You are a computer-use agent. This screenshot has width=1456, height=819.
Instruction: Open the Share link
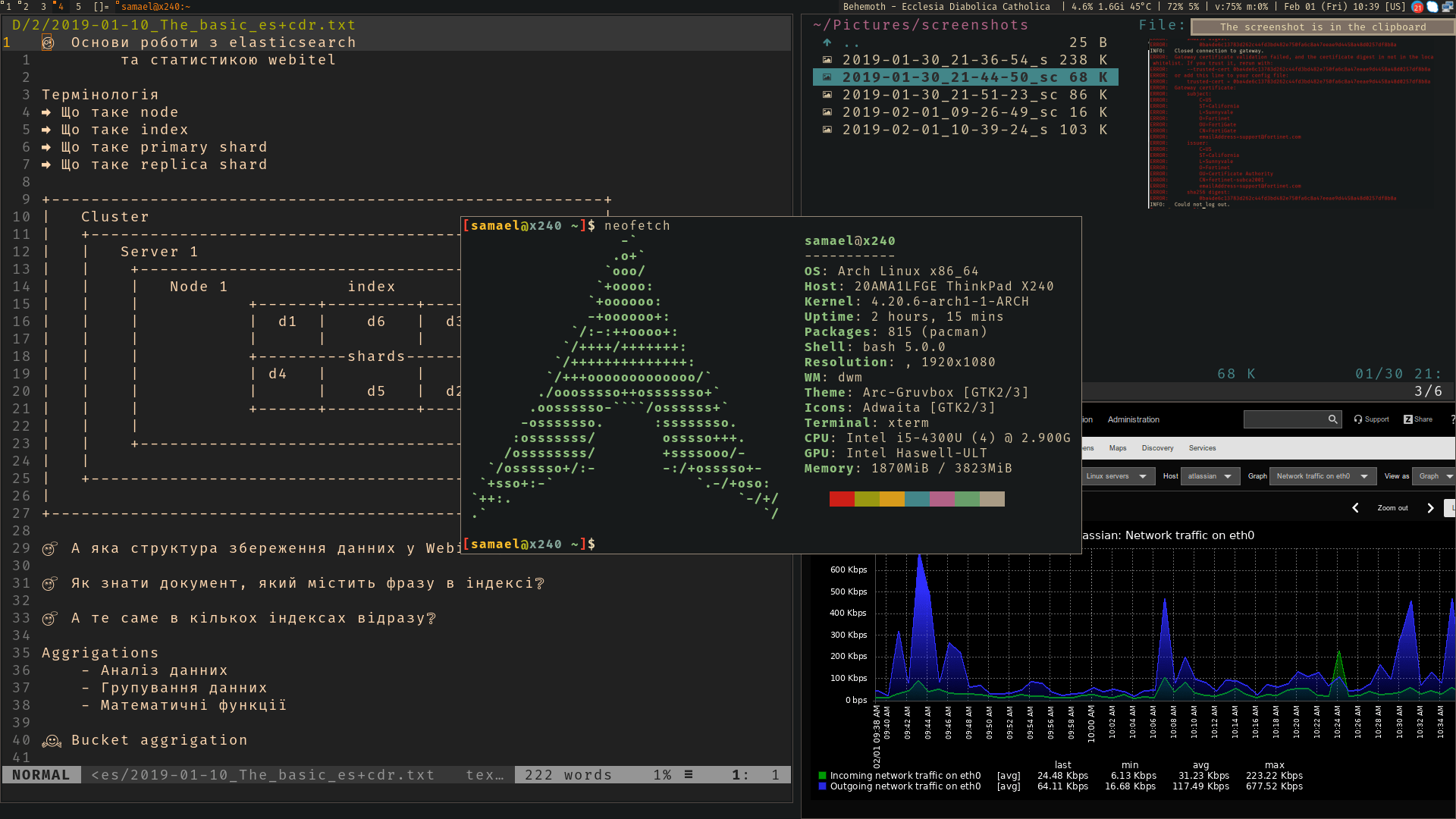click(x=1423, y=419)
